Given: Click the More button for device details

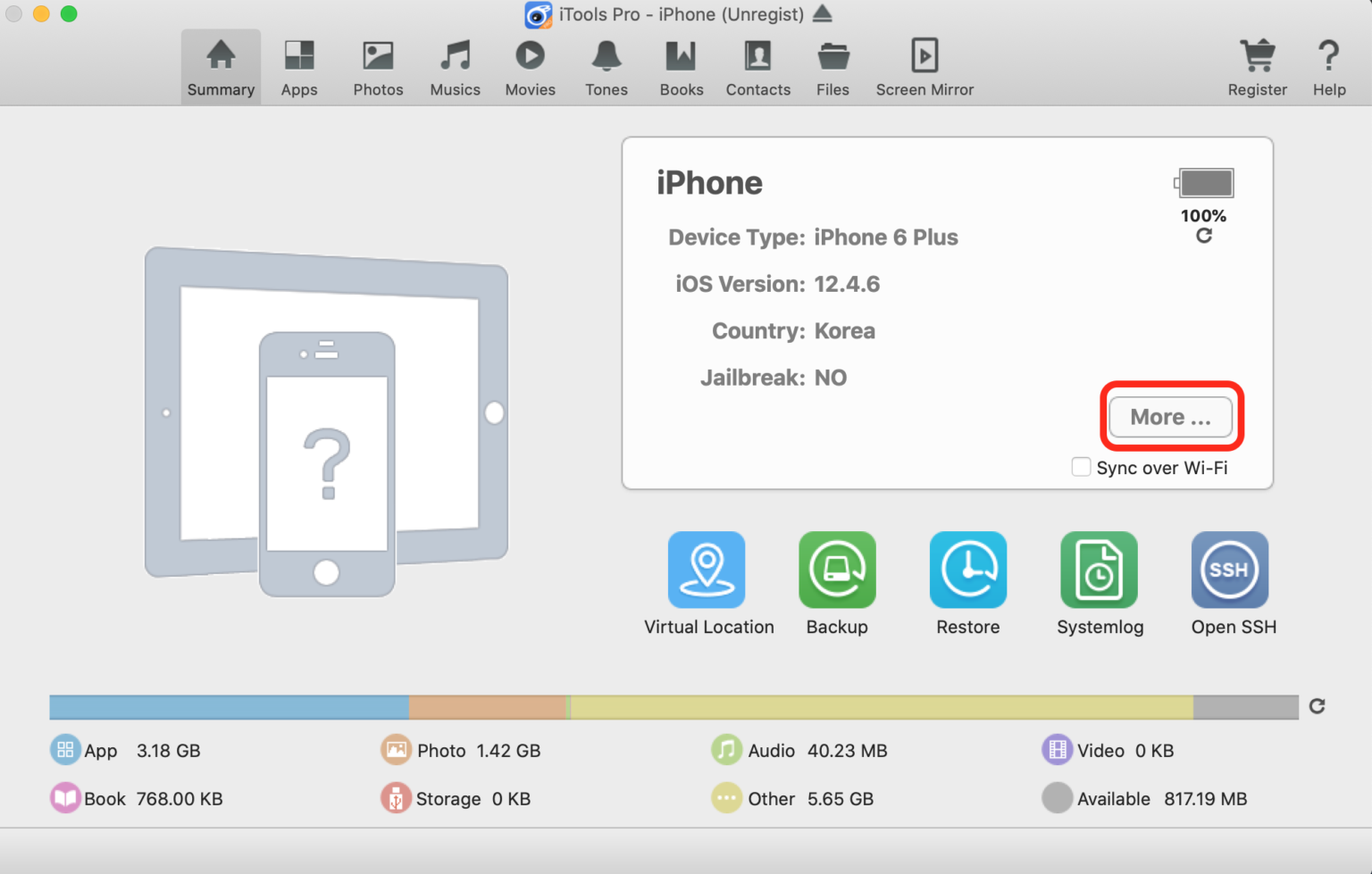Looking at the screenshot, I should click(x=1170, y=416).
